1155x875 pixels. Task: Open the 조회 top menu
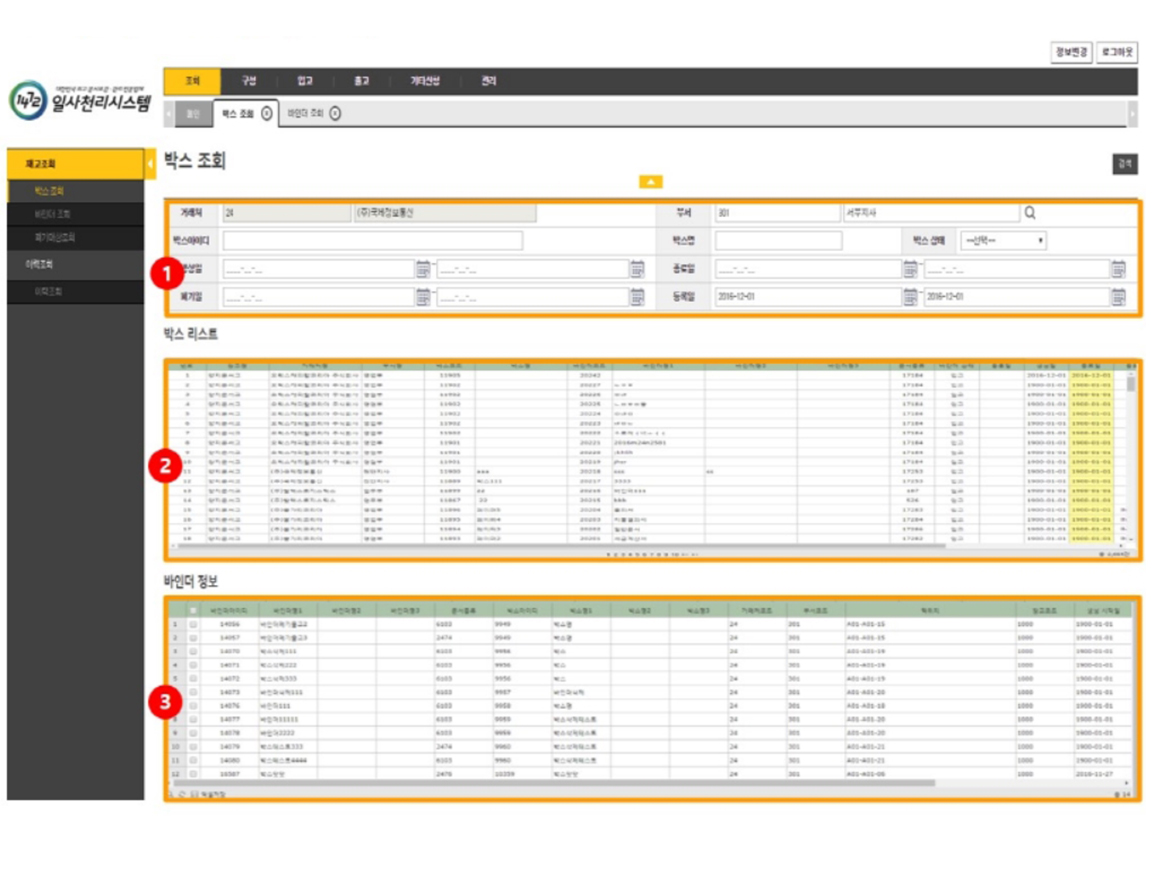coord(192,81)
